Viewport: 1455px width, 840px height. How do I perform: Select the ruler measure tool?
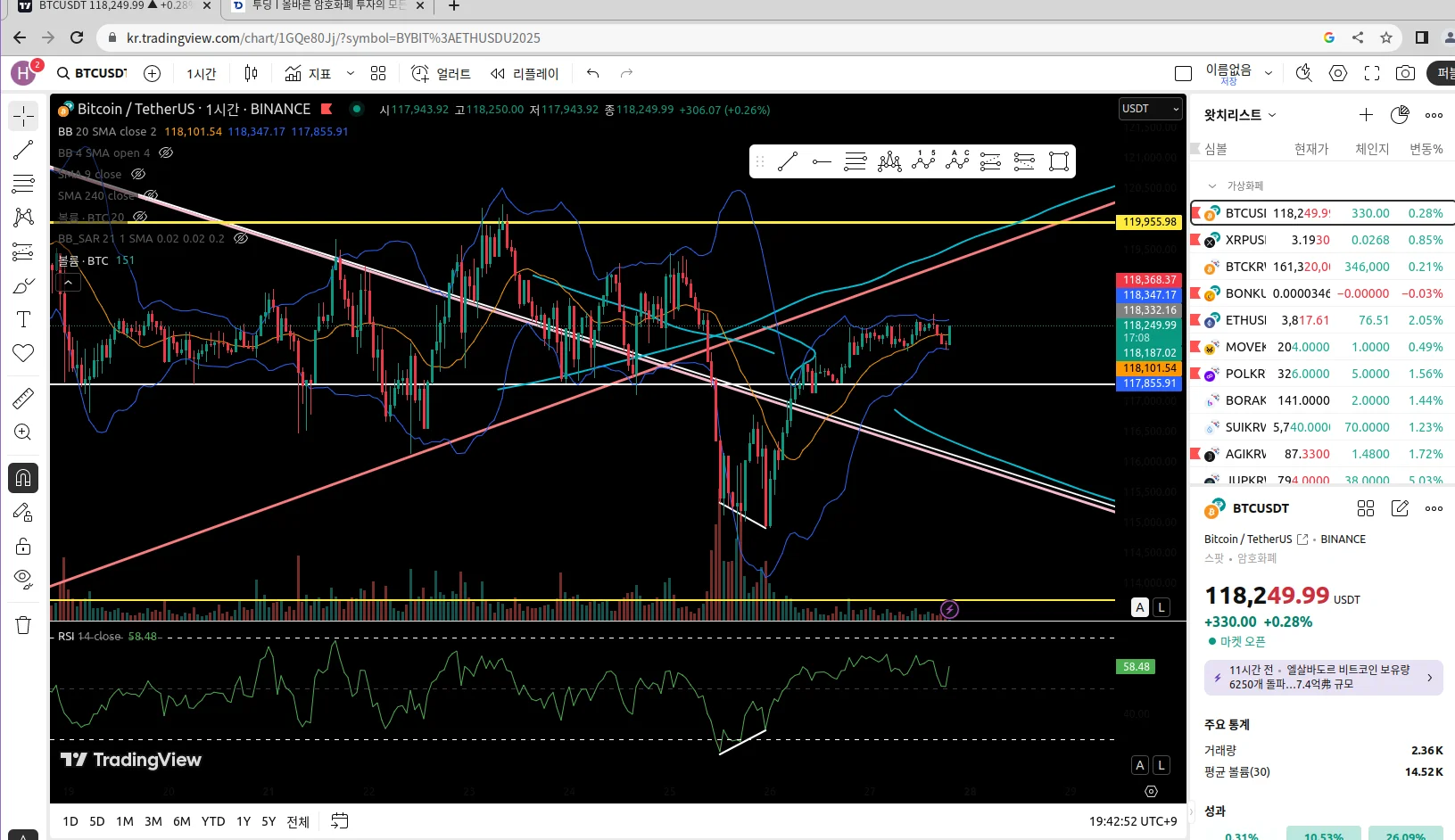[x=23, y=398]
